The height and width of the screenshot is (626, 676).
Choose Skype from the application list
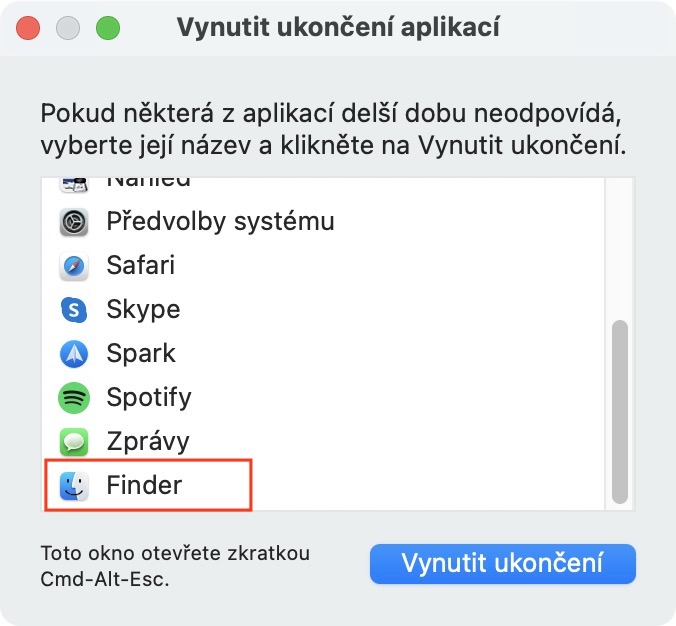pyautogui.click(x=143, y=310)
